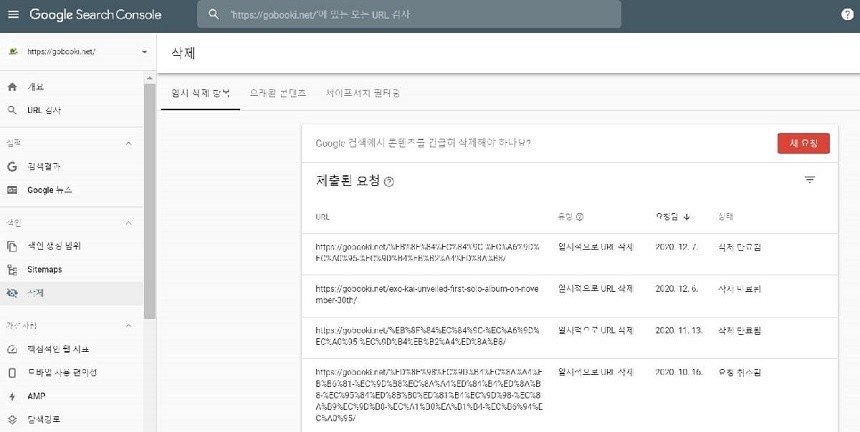The height and width of the screenshot is (432, 860).
Task: Click the long encoded URL in 2020. 10. 16. row
Action: pos(429,395)
